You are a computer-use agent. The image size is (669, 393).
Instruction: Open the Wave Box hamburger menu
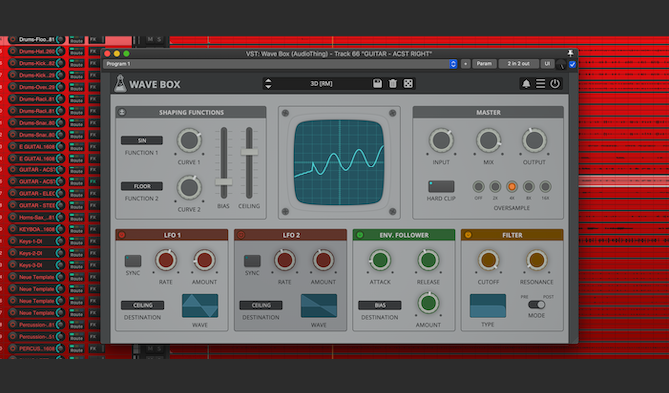point(540,84)
